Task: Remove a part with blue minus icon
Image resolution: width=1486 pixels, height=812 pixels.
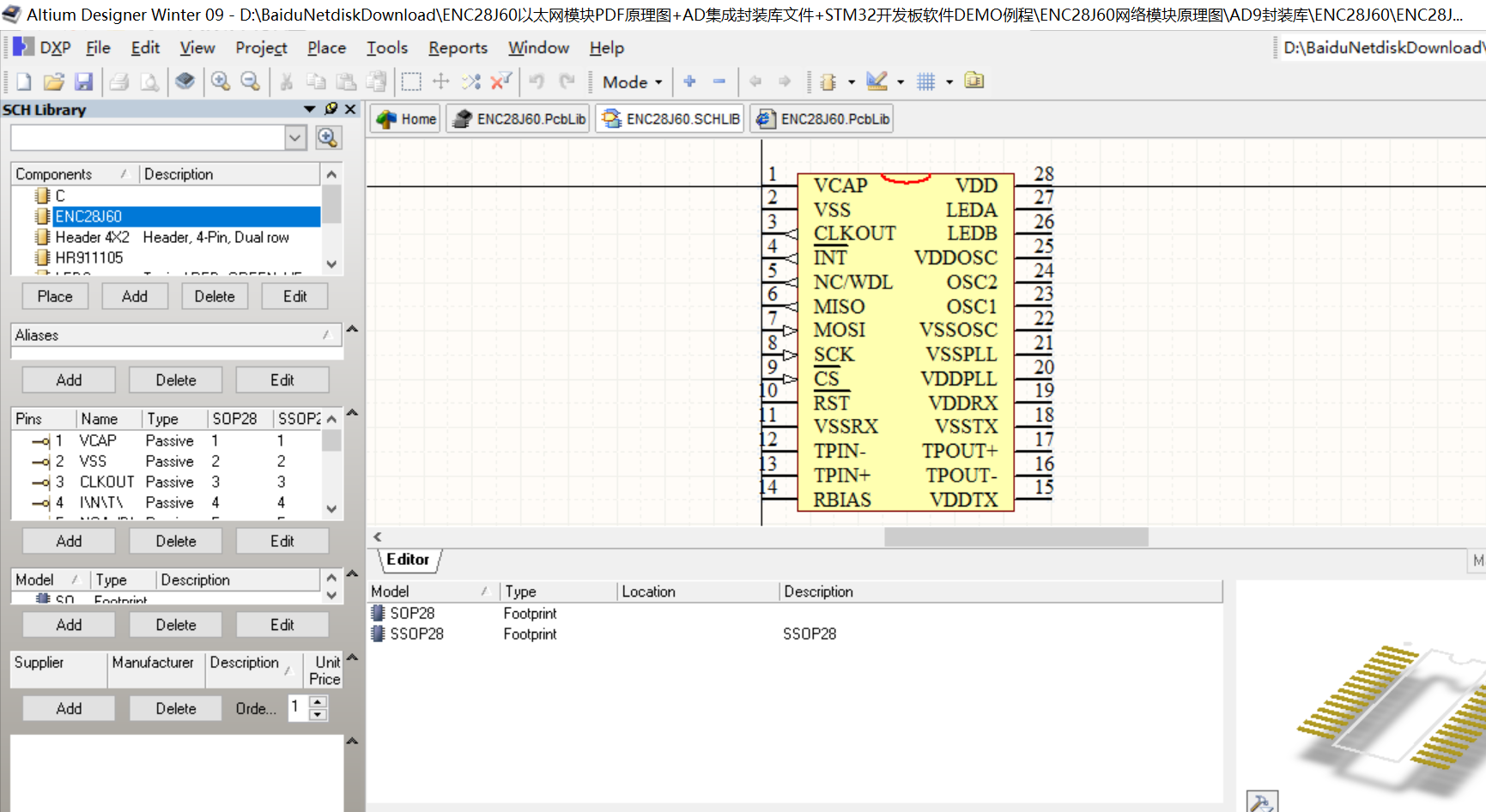Action: [719, 82]
